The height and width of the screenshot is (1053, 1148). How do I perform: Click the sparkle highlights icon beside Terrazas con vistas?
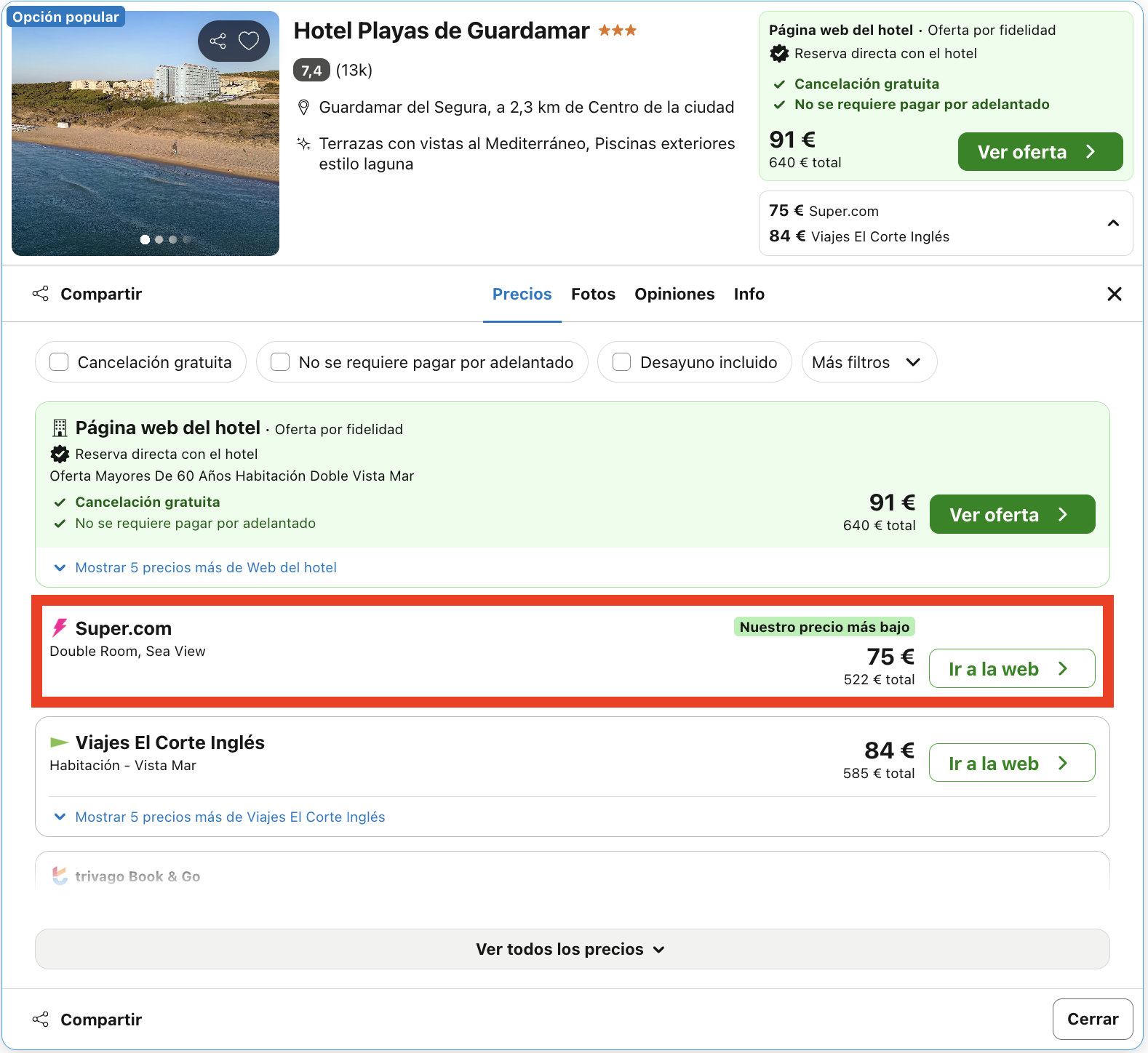[304, 143]
